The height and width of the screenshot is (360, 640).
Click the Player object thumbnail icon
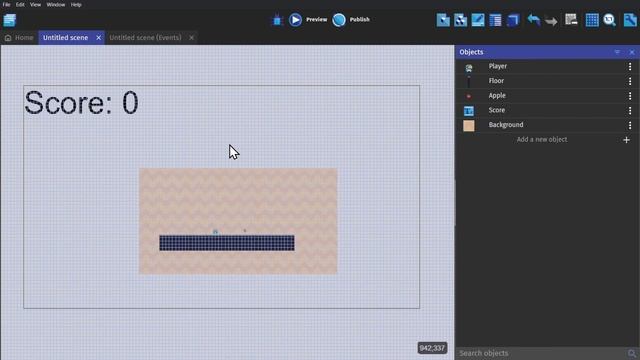click(469, 68)
